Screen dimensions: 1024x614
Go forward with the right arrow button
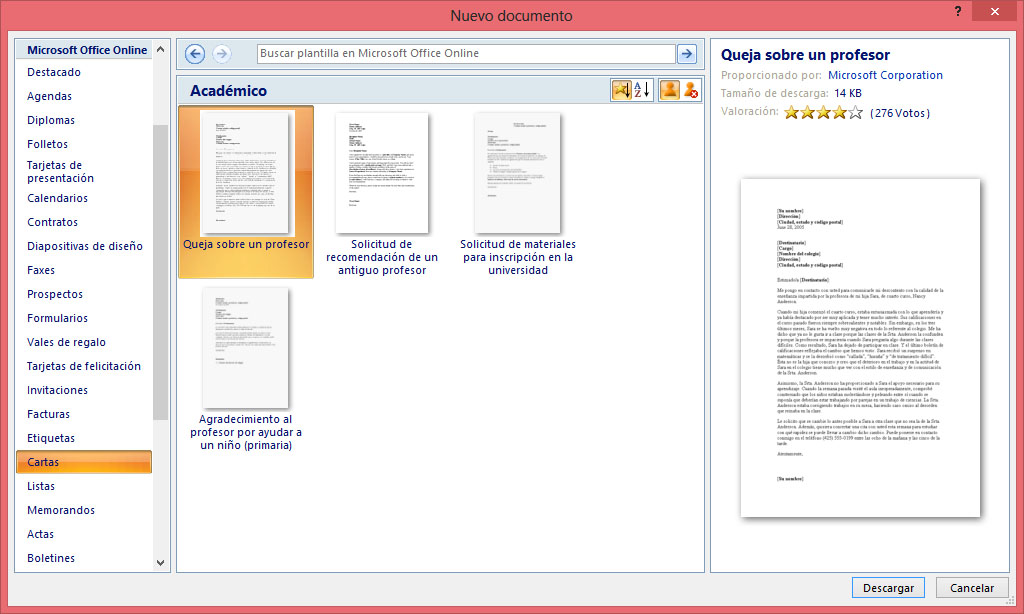click(222, 54)
